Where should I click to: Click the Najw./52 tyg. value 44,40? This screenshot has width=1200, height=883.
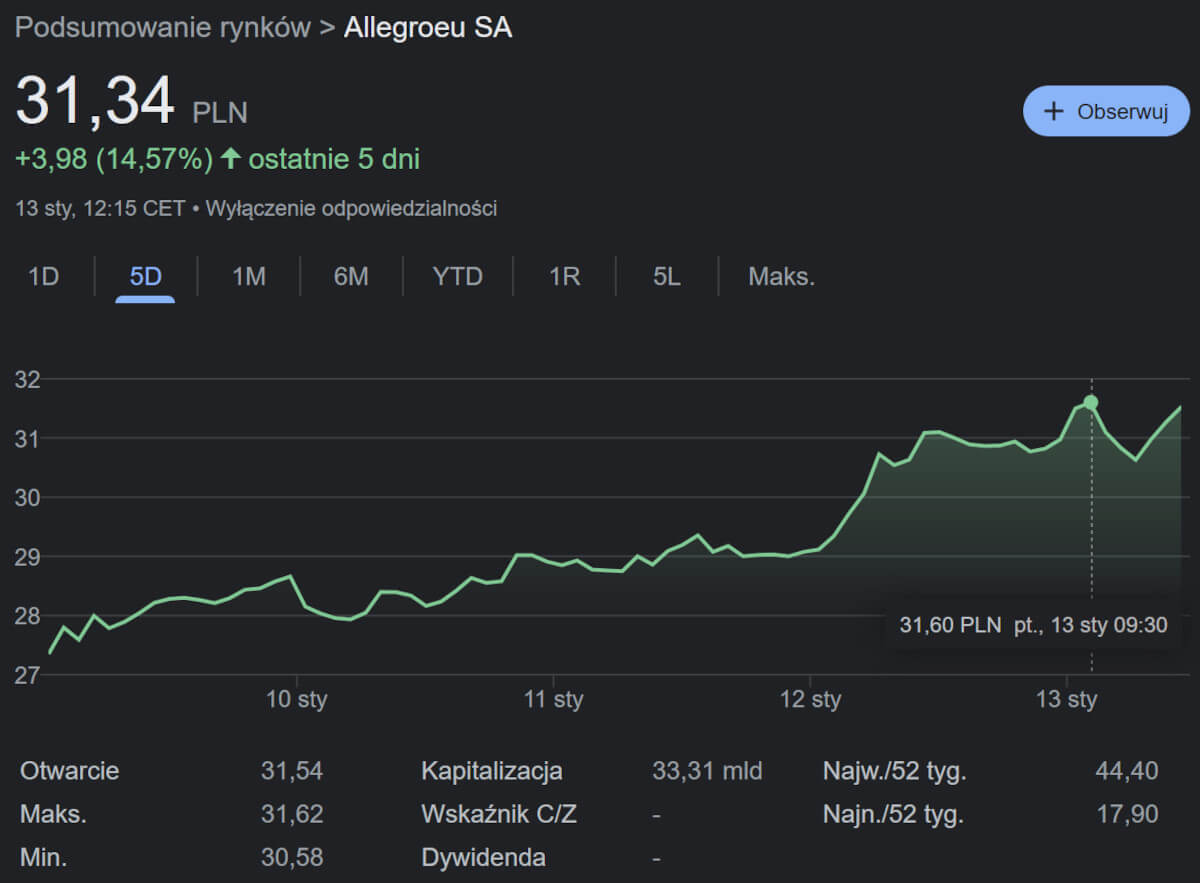[1127, 771]
